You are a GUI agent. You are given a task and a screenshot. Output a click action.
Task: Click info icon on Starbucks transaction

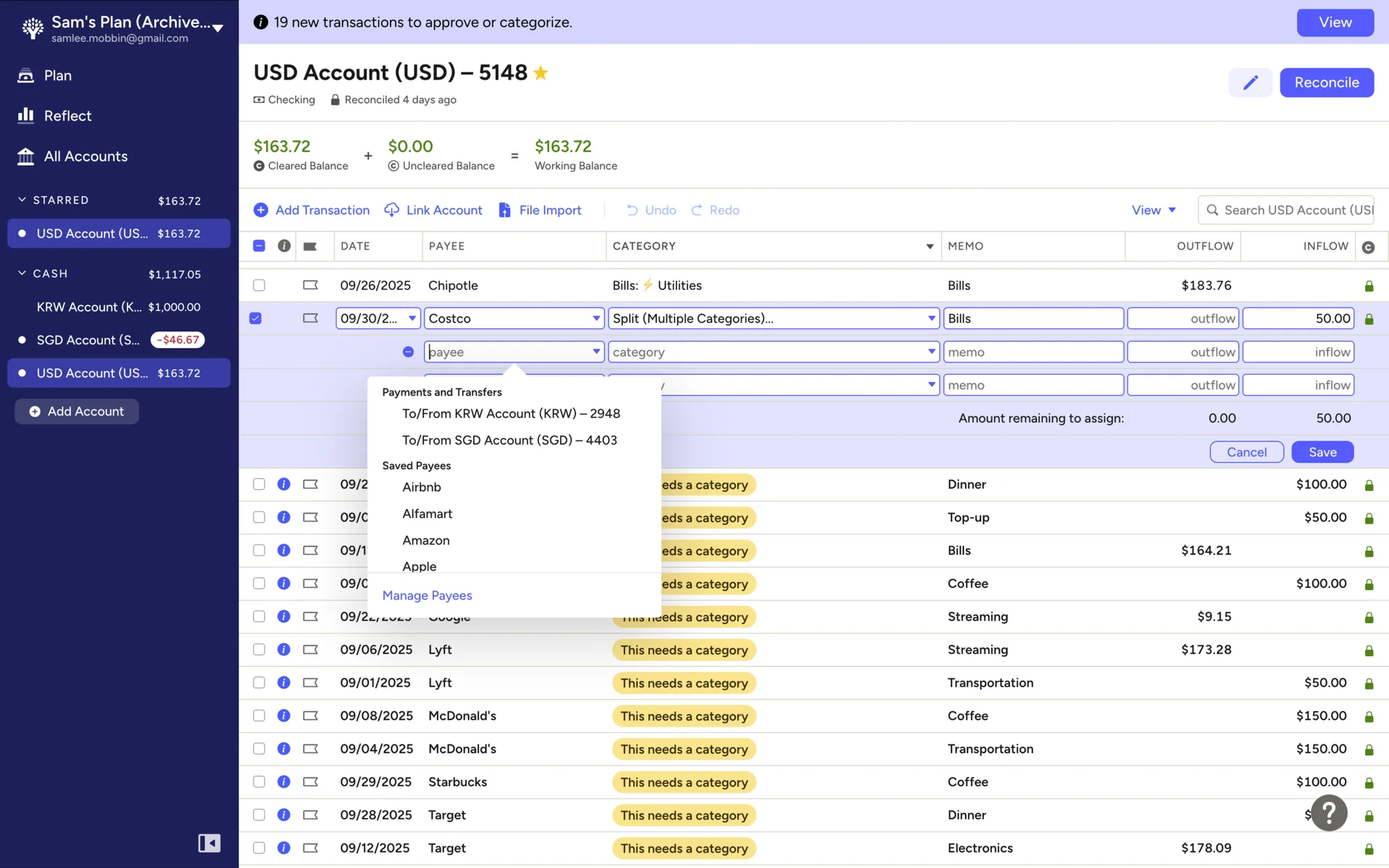pyautogui.click(x=284, y=782)
